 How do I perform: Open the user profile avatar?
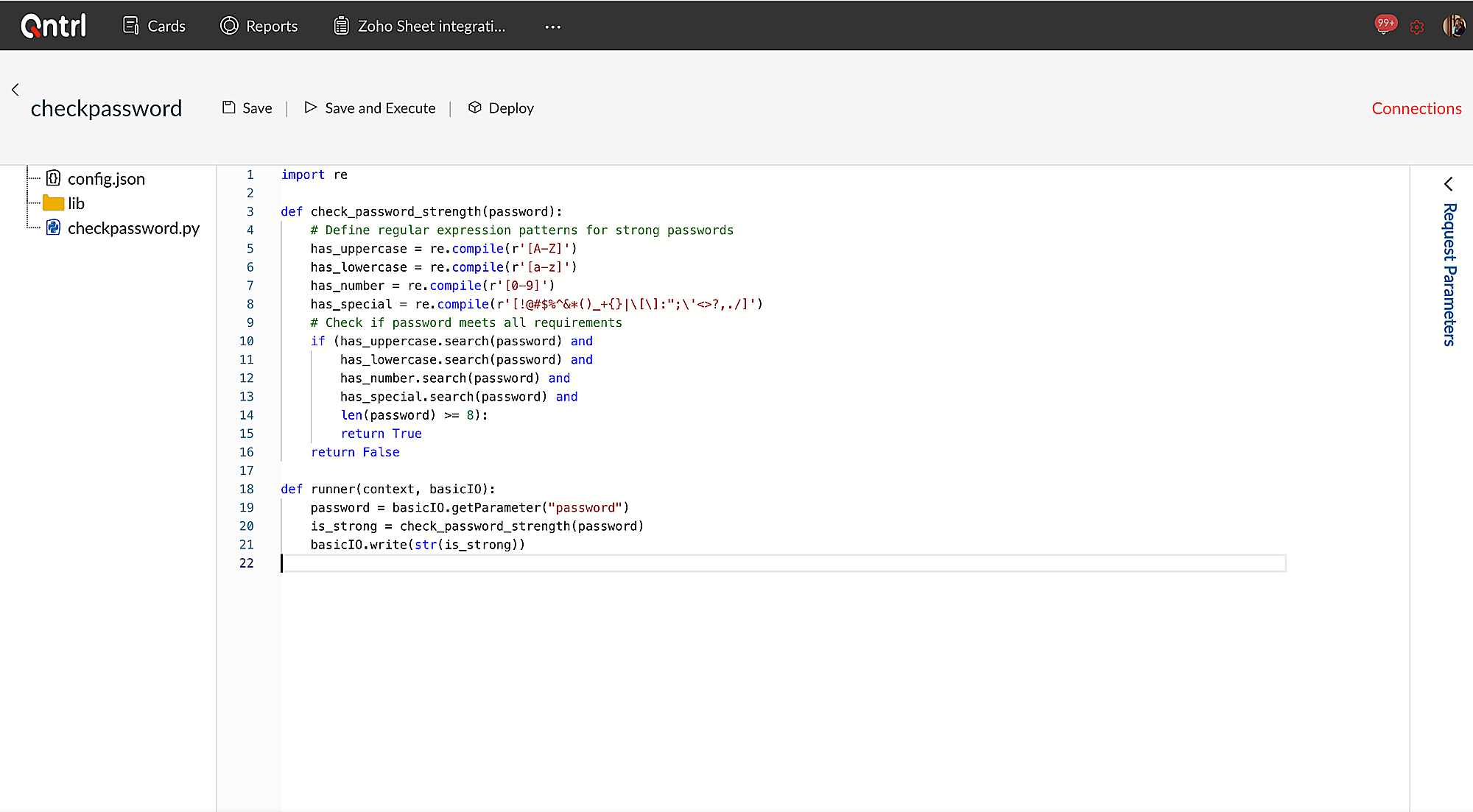pyautogui.click(x=1454, y=26)
